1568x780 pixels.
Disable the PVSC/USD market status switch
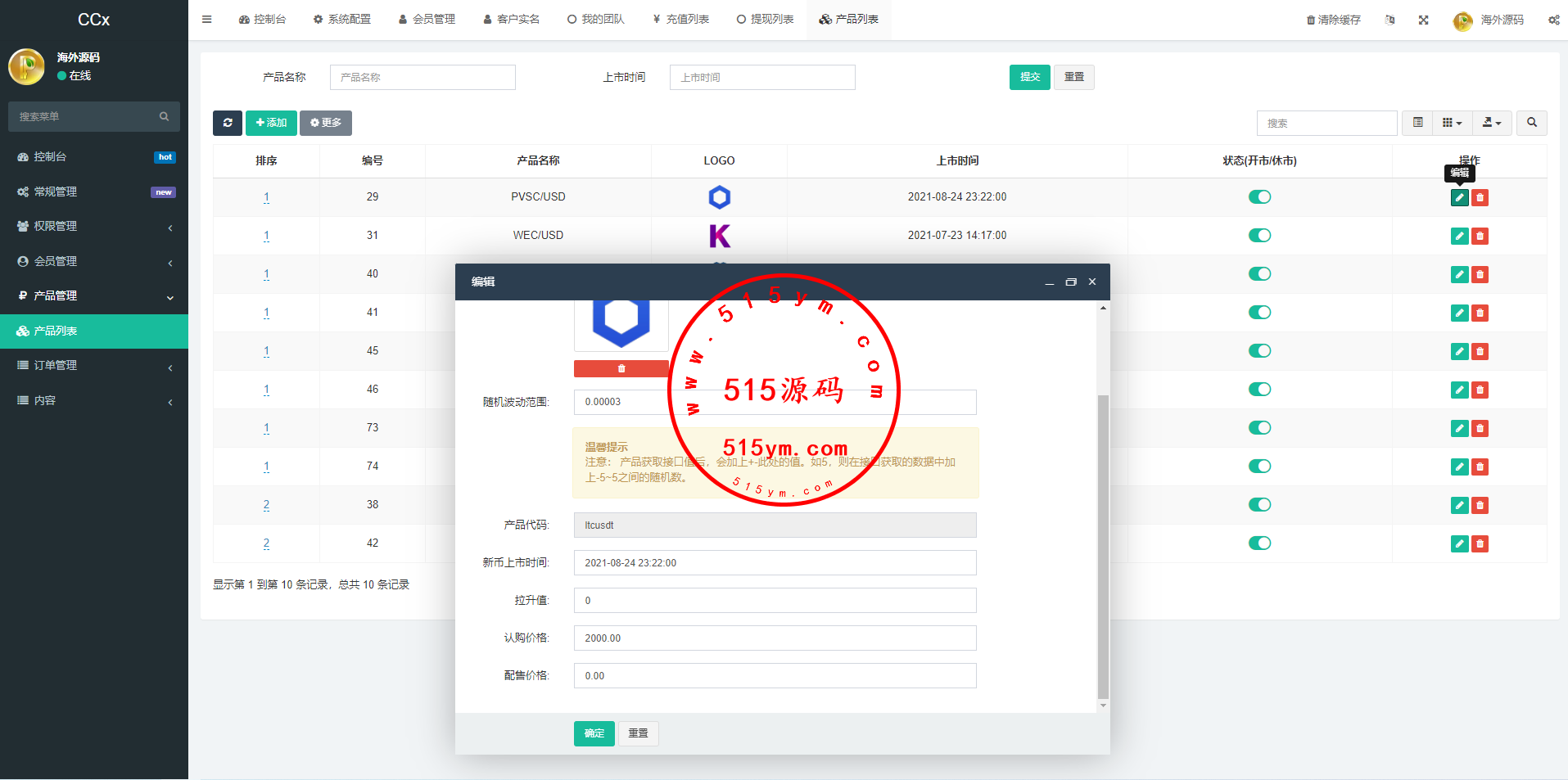[1259, 197]
